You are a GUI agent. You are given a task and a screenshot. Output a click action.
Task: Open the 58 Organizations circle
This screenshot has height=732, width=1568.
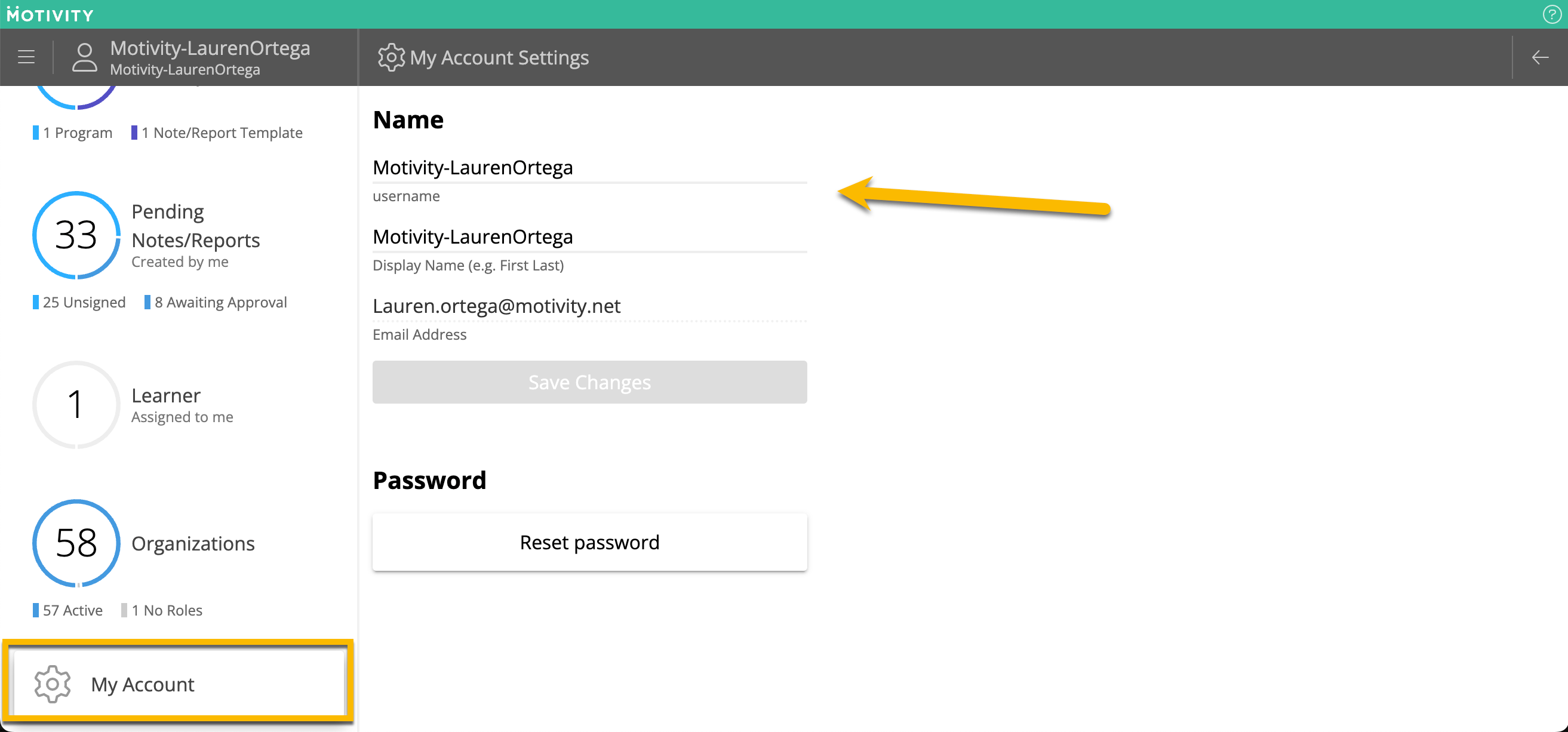(76, 543)
